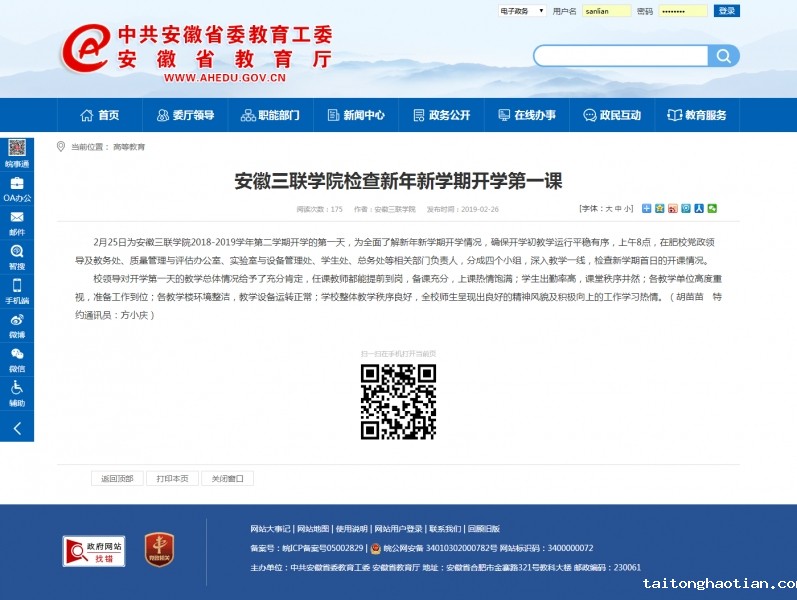Open the 电子政务 dropdown at top
This screenshot has width=797, height=600.
coord(522,11)
